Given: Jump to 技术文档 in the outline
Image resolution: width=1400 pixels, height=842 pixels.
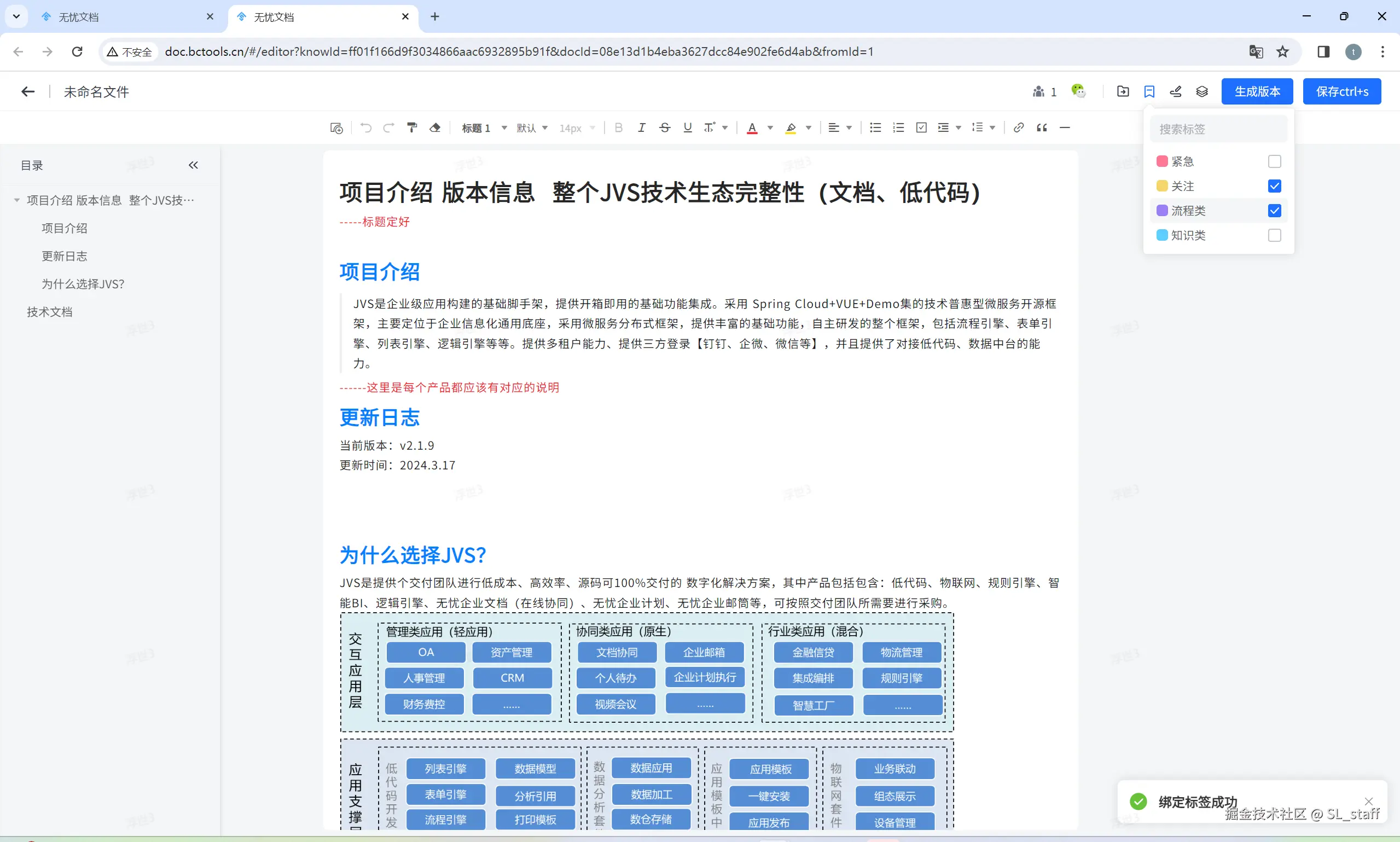Looking at the screenshot, I should coord(50,311).
